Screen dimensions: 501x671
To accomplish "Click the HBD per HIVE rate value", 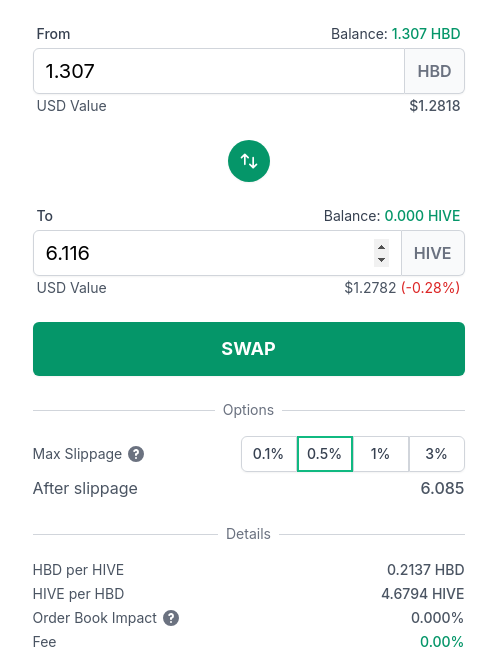I will click(x=425, y=570).
